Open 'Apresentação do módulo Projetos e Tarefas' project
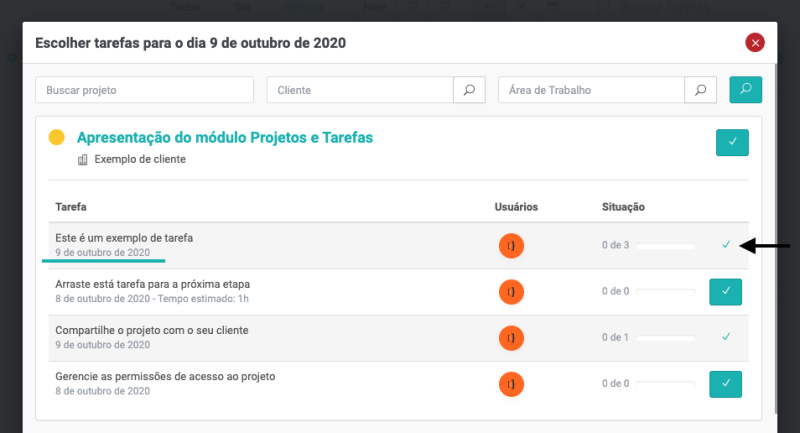This screenshot has height=433, width=800. pos(225,137)
